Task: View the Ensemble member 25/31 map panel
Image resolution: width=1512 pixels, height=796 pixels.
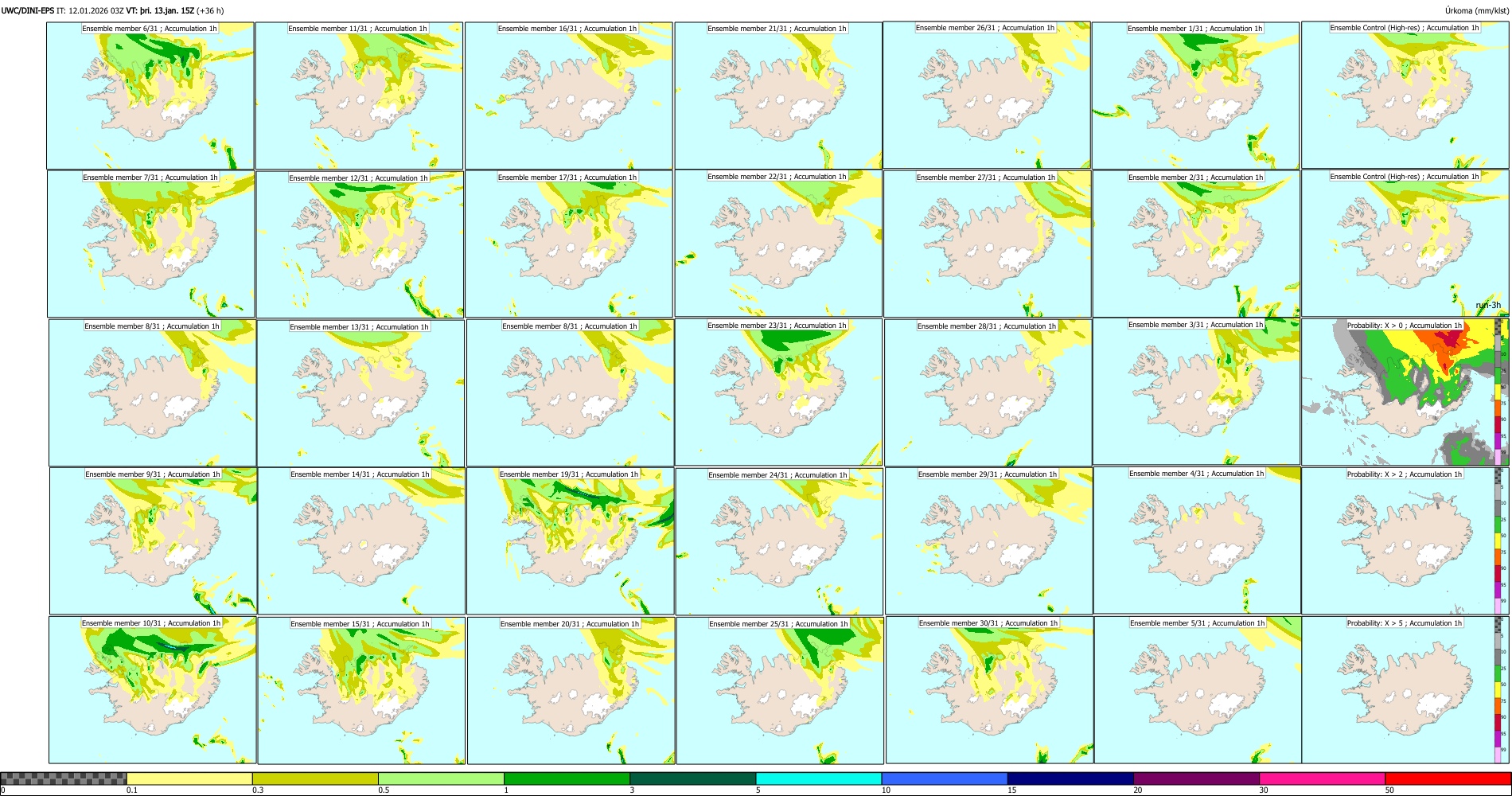Action: (x=780, y=690)
